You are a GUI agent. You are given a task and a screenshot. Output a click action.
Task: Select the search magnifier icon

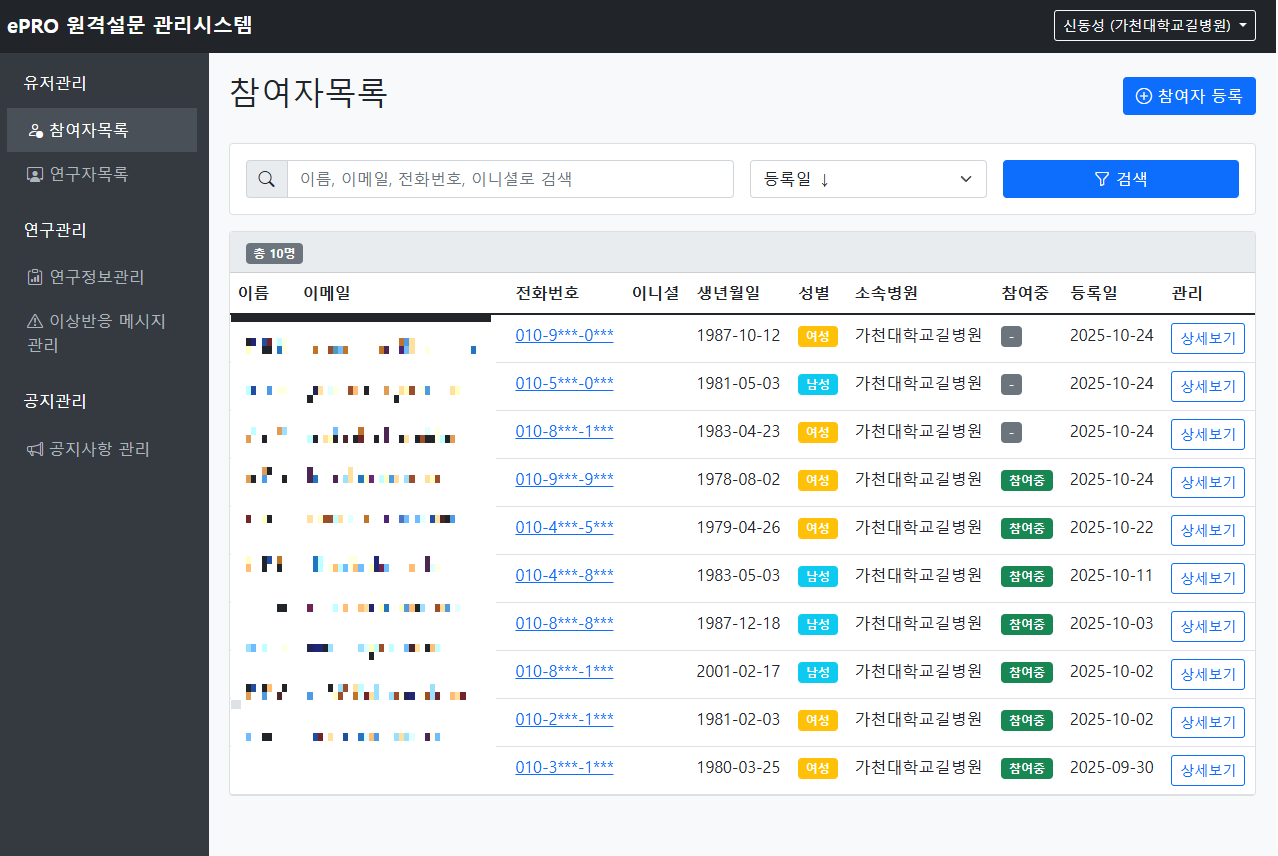click(x=266, y=178)
